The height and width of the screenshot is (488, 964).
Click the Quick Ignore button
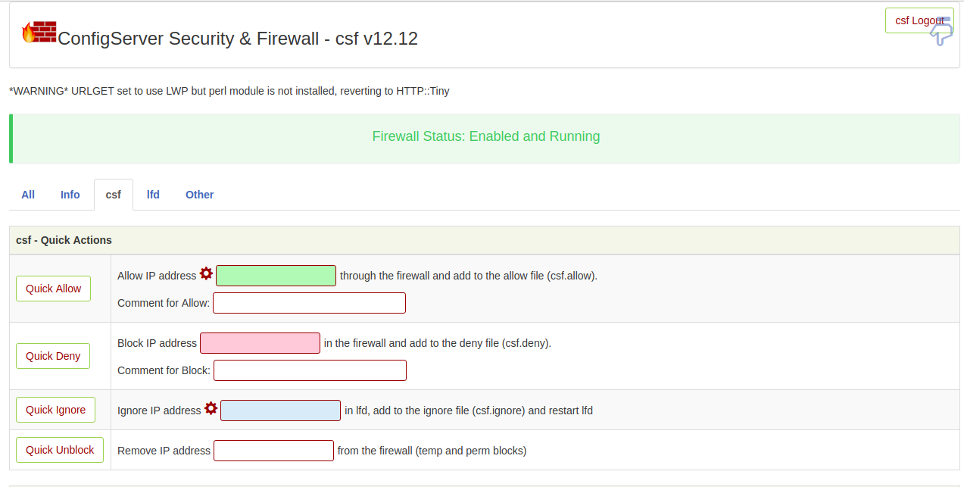[x=55, y=410]
